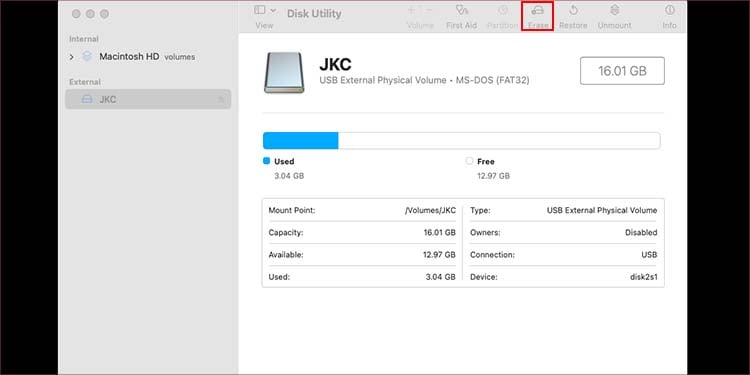Click the Device value disk2s1
The height and width of the screenshot is (375, 750).
(644, 277)
